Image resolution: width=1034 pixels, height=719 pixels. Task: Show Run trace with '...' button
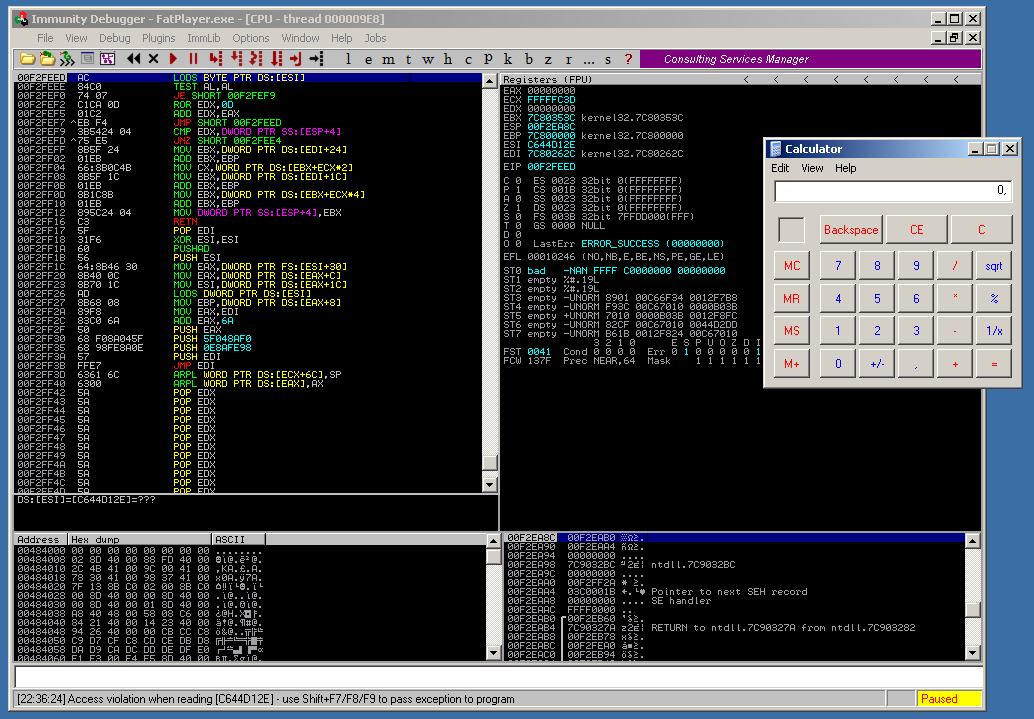[588, 59]
